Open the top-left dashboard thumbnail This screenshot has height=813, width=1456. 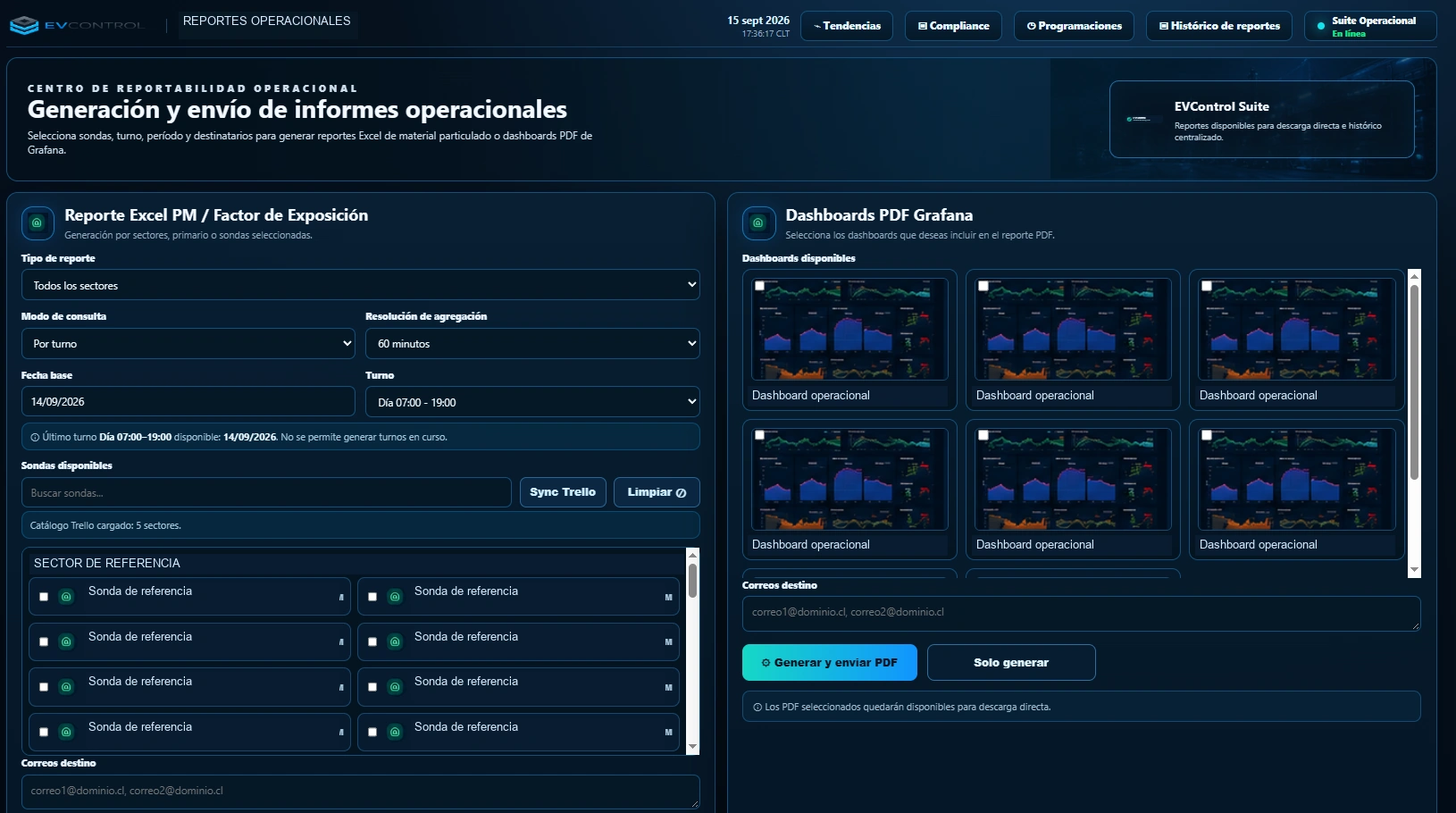(x=849, y=330)
